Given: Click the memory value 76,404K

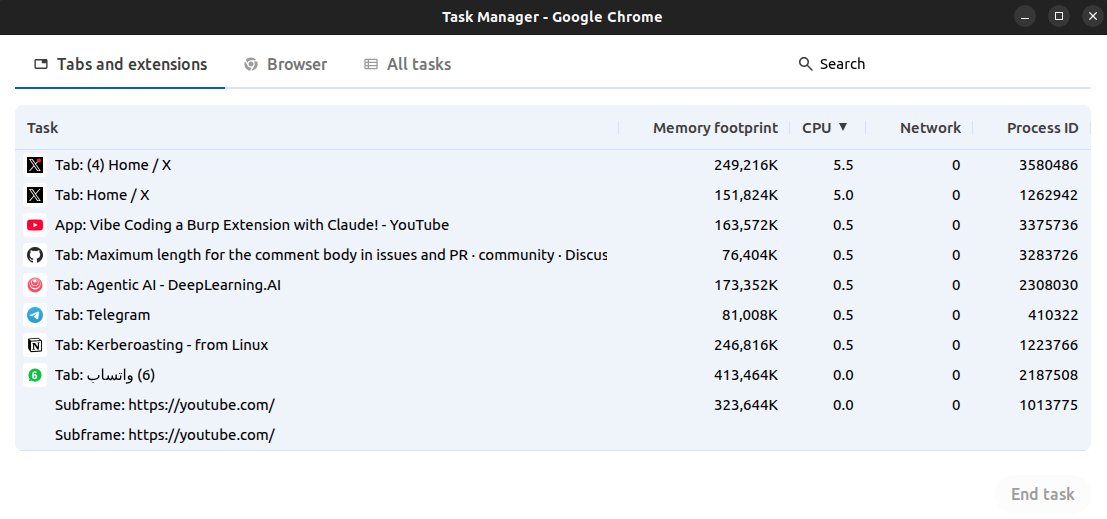Looking at the screenshot, I should tap(750, 255).
